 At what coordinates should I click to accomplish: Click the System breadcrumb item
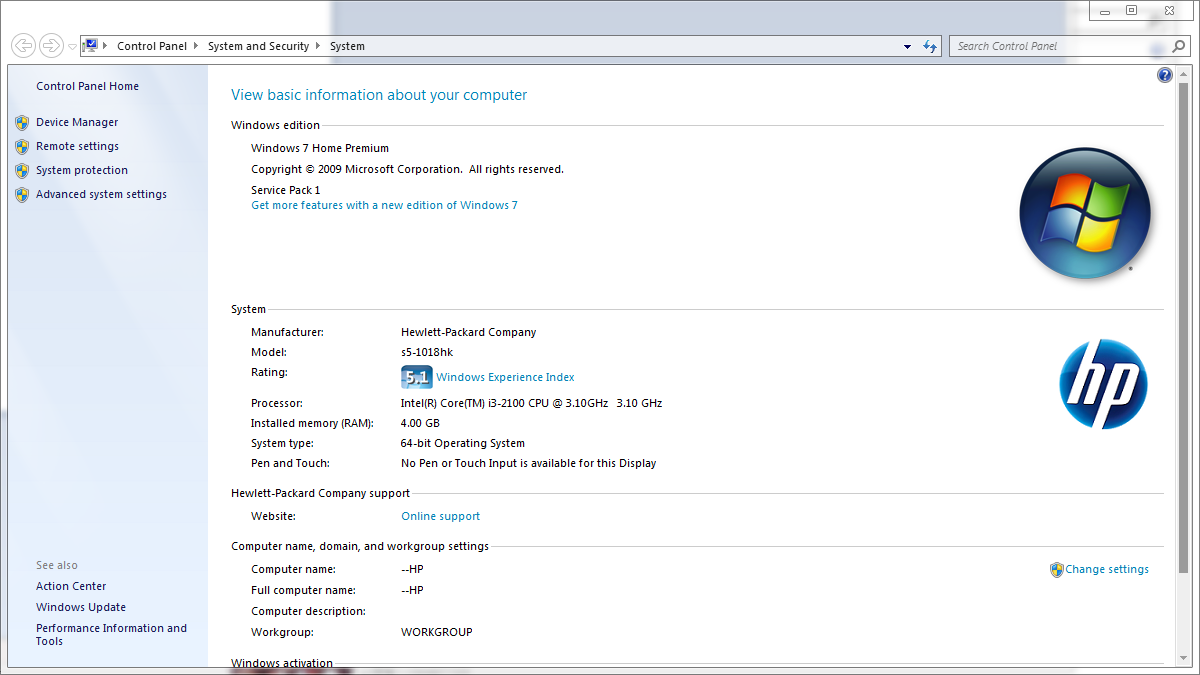click(x=347, y=46)
